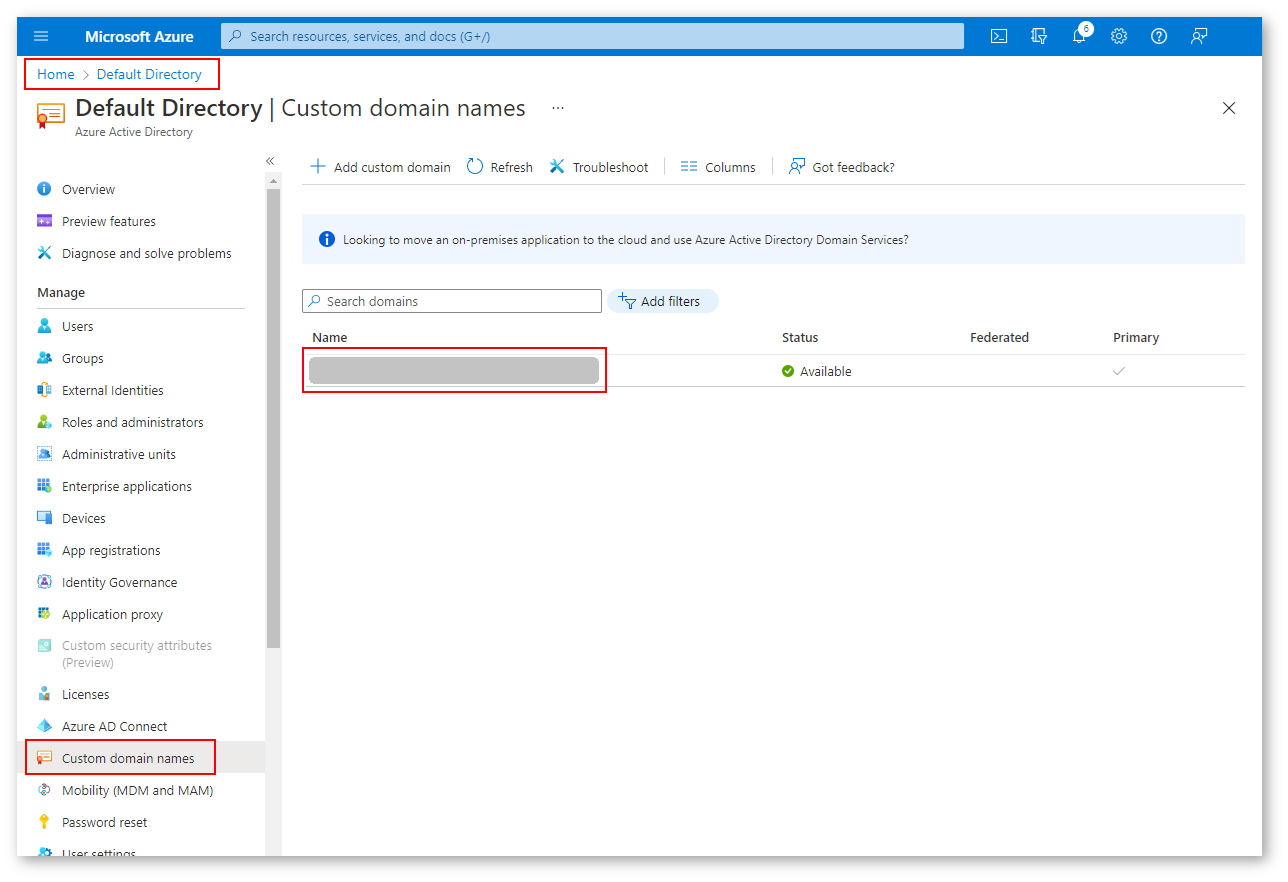Click the scrollbar up arrow in left menu
Screen dimensions: 1288x882
coord(274,180)
